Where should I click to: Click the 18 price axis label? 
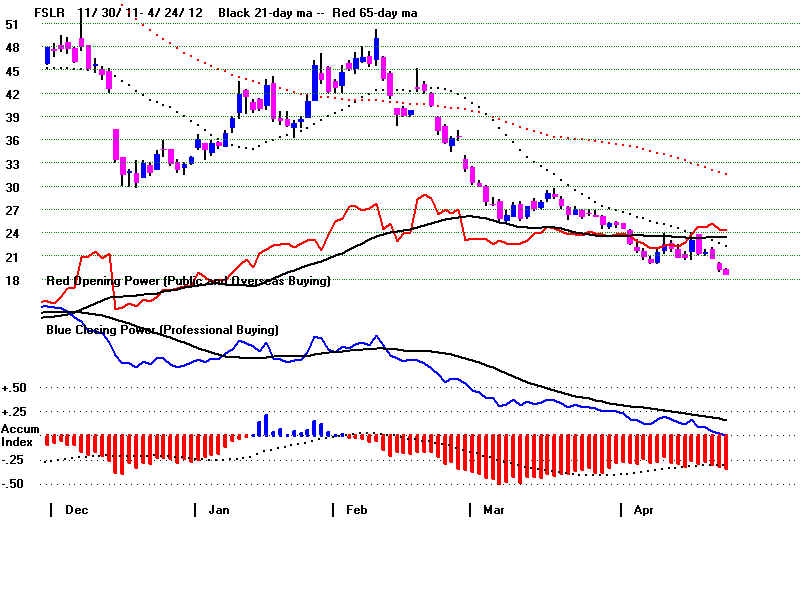[12, 281]
